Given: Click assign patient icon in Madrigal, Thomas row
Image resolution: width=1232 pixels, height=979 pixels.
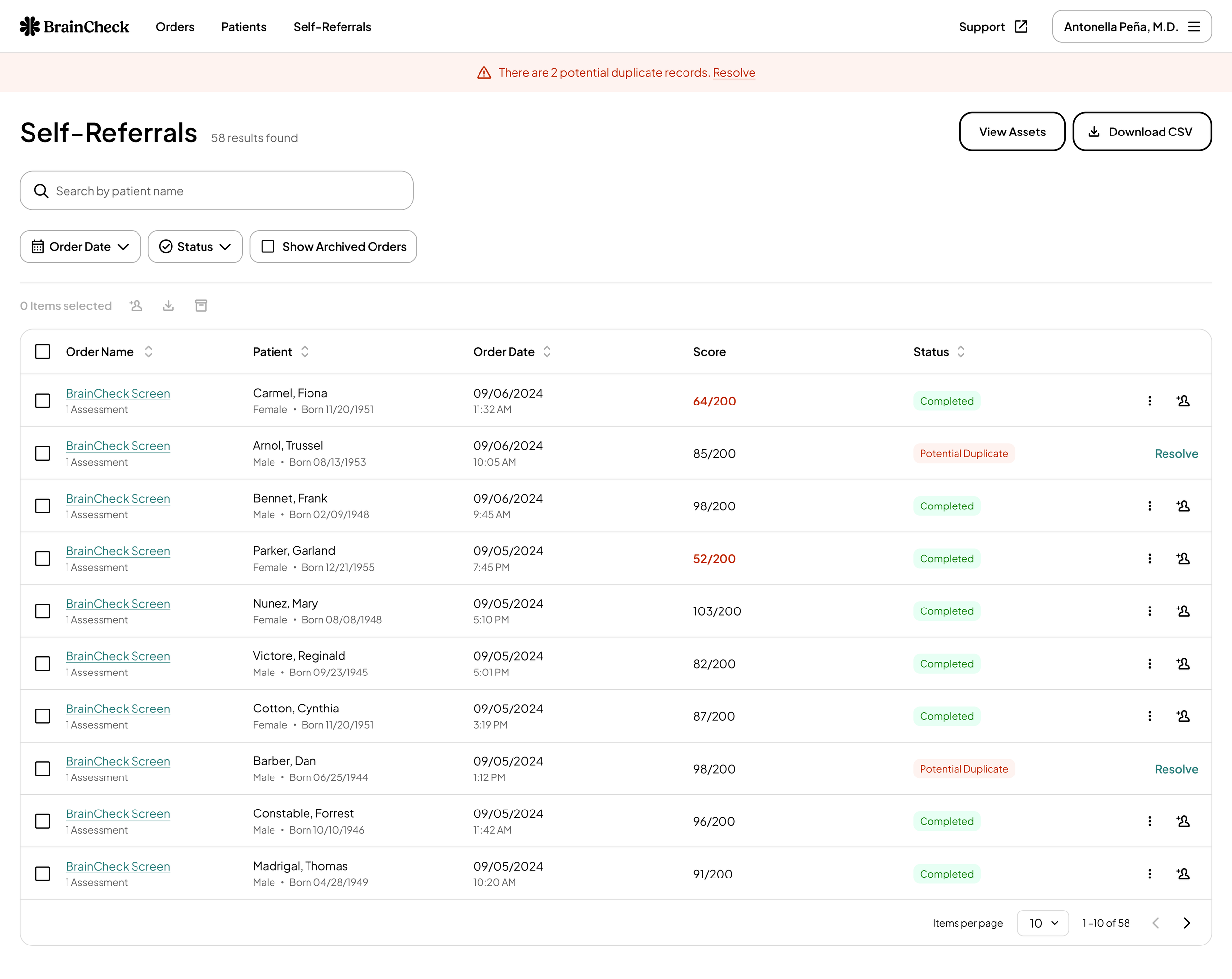Looking at the screenshot, I should click(1183, 874).
